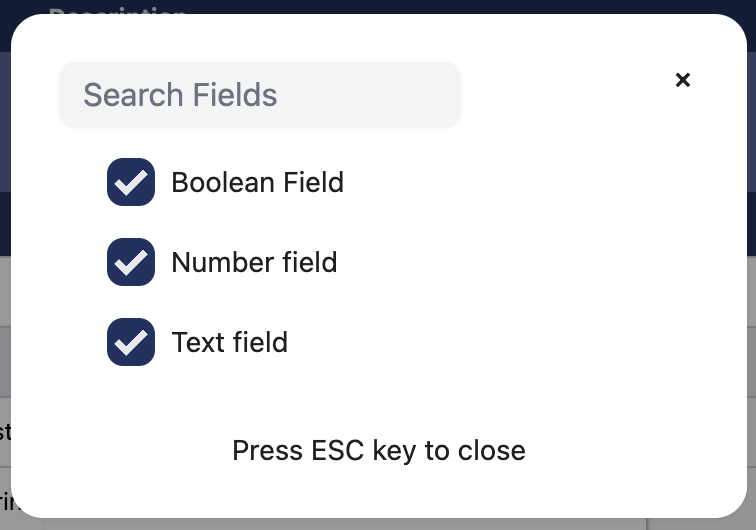Click the Text field label text
The height and width of the screenshot is (530, 756).
229,342
